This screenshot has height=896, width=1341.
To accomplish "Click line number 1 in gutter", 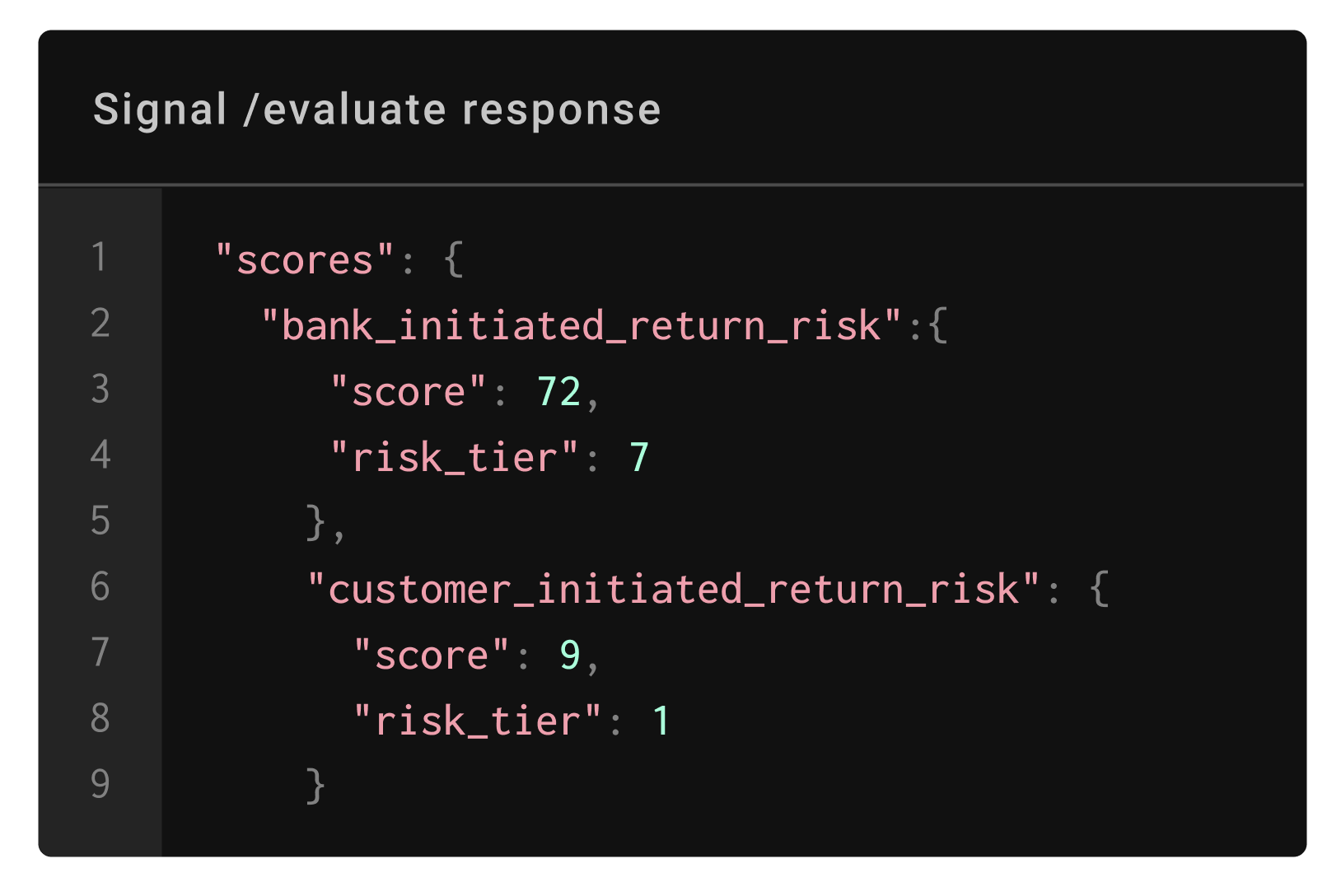I will [100, 257].
